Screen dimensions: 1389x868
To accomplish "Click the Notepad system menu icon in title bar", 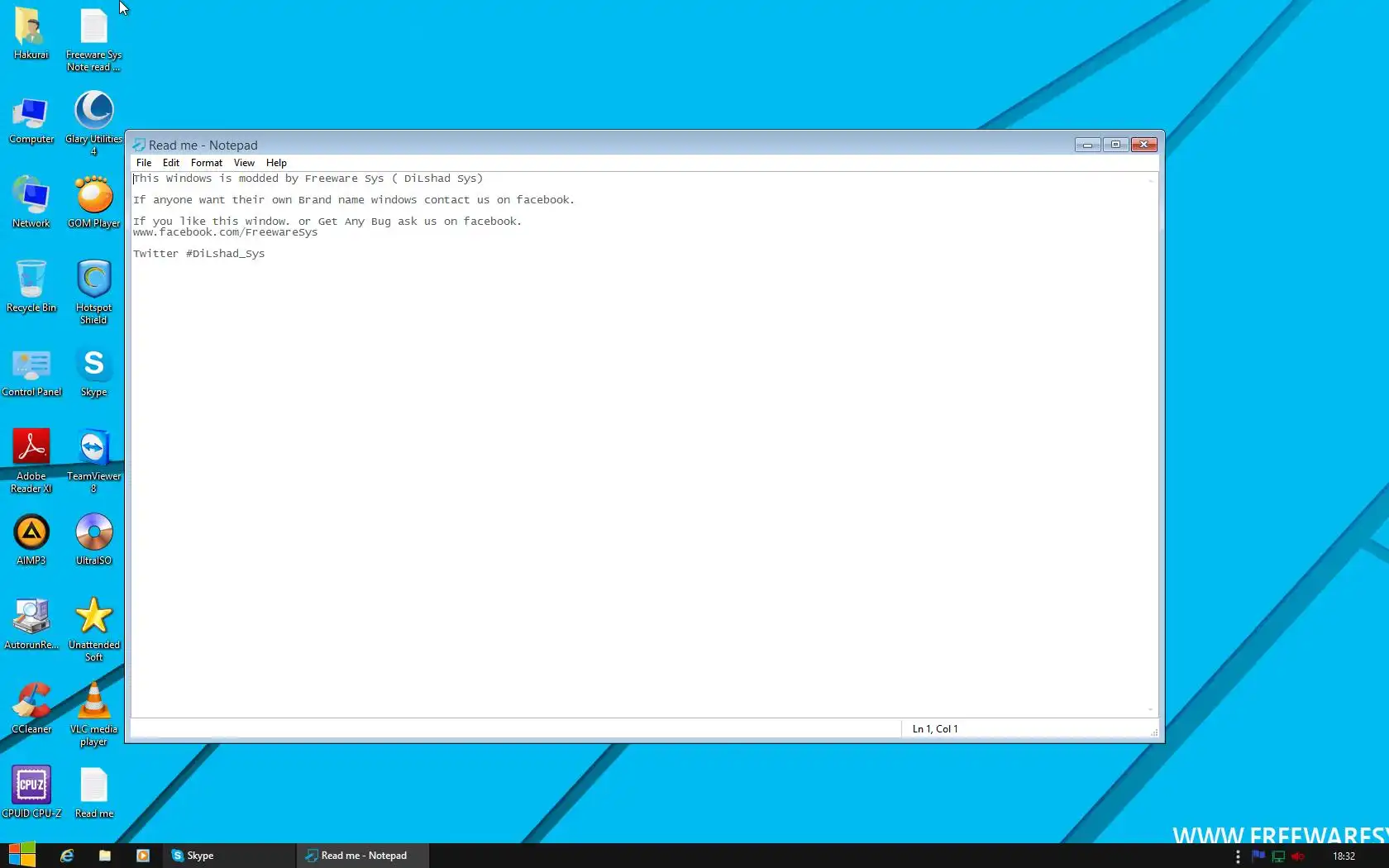I will (x=139, y=145).
